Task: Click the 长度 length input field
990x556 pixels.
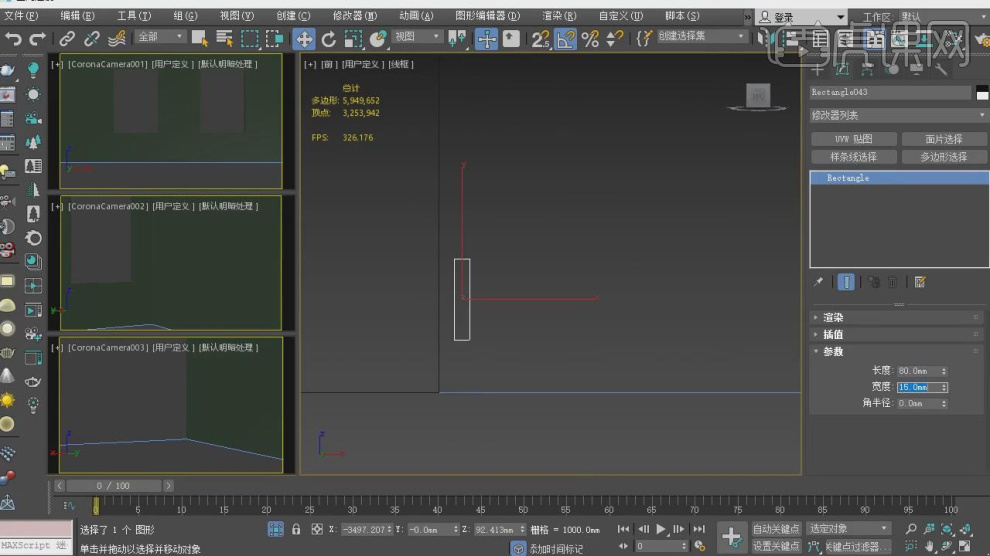Action: click(915, 370)
